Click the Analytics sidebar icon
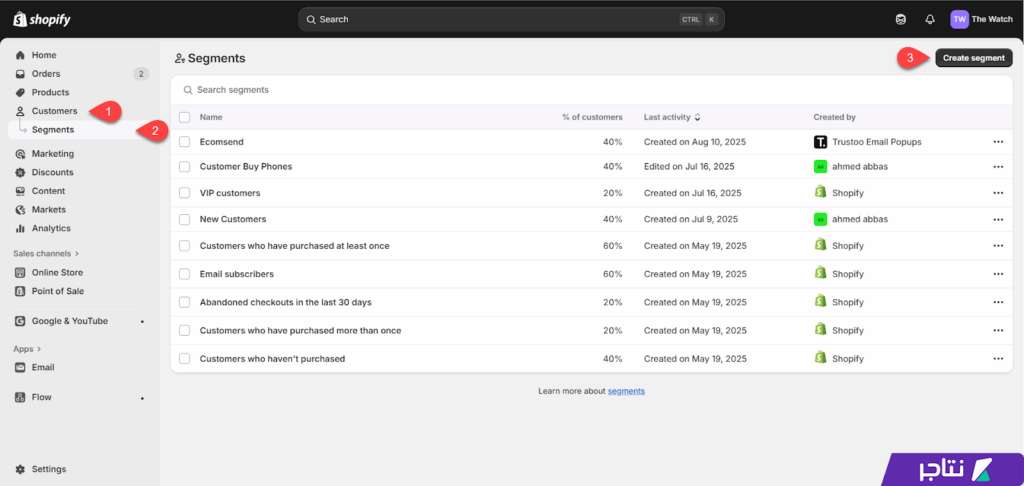 pyautogui.click(x=20, y=228)
